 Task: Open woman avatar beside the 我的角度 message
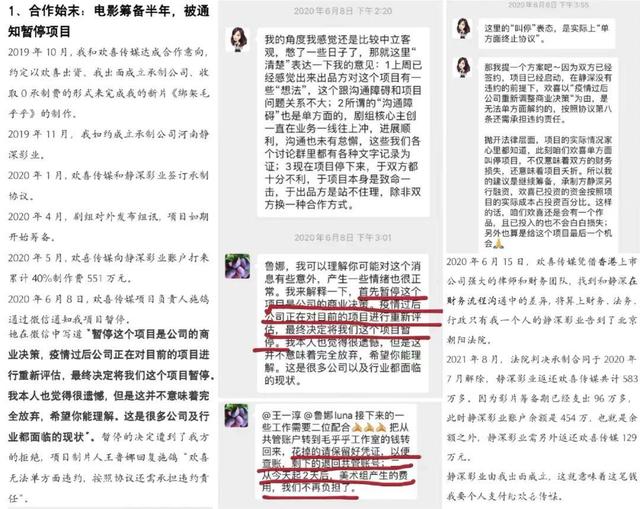[x=239, y=40]
